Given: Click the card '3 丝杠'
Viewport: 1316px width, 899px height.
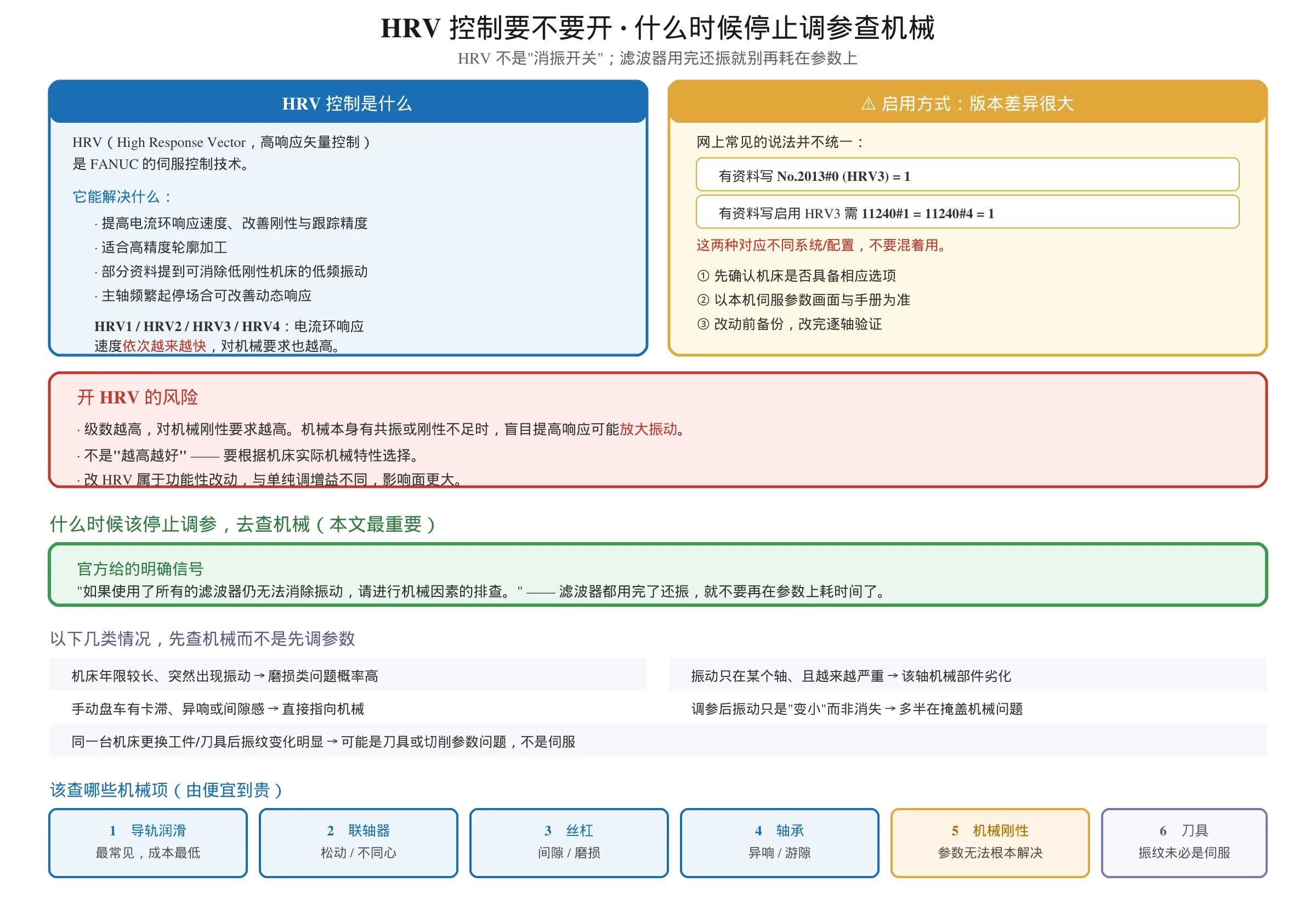Looking at the screenshot, I should pyautogui.click(x=569, y=842).
